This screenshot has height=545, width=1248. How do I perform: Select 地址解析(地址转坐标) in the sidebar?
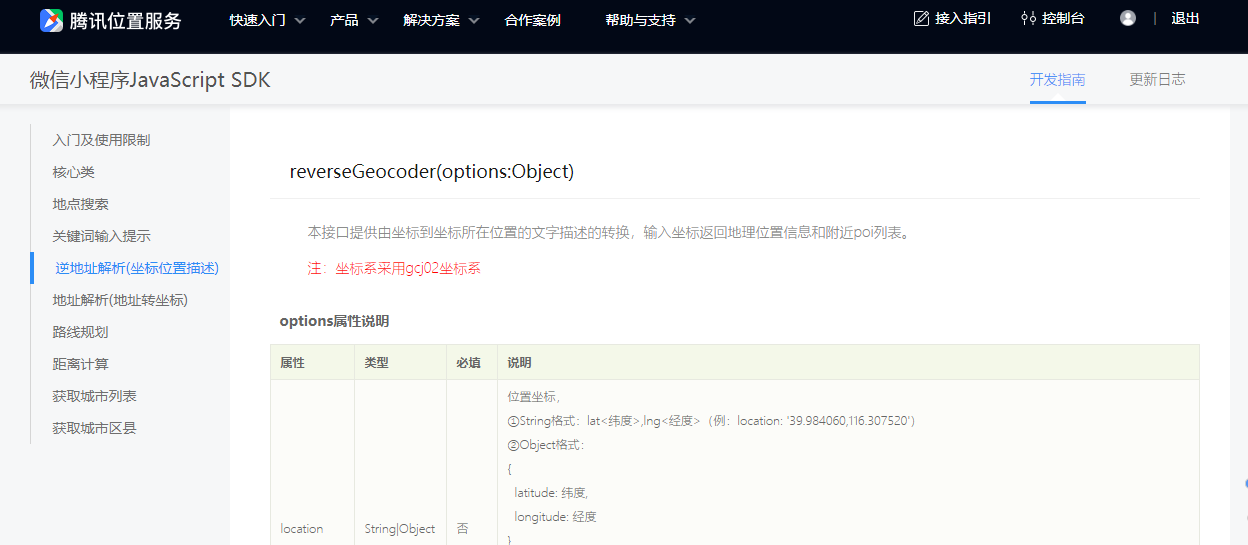[x=120, y=300]
